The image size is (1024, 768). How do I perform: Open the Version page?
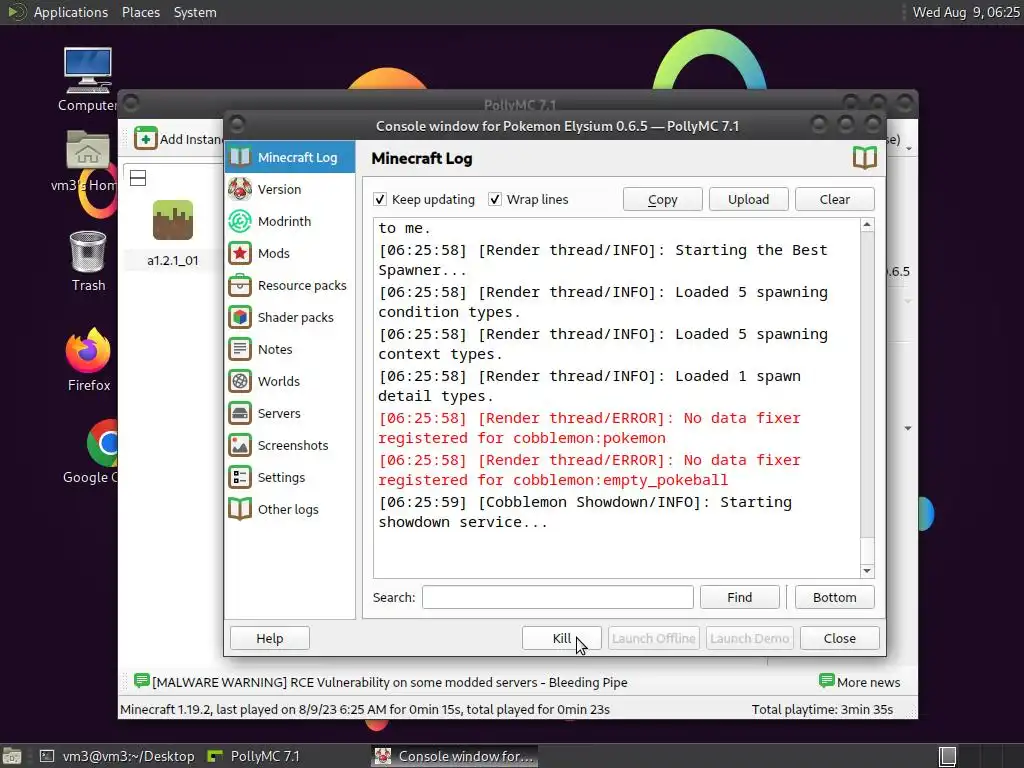[290, 189]
